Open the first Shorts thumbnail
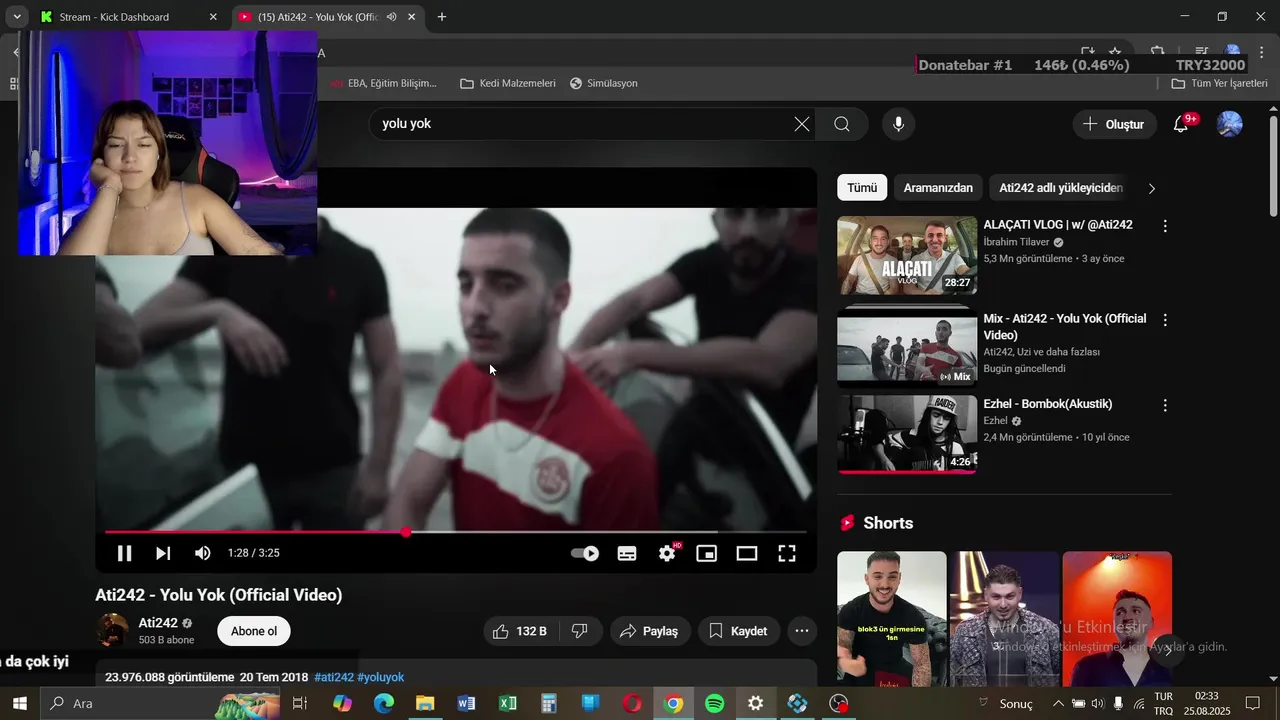 891,618
